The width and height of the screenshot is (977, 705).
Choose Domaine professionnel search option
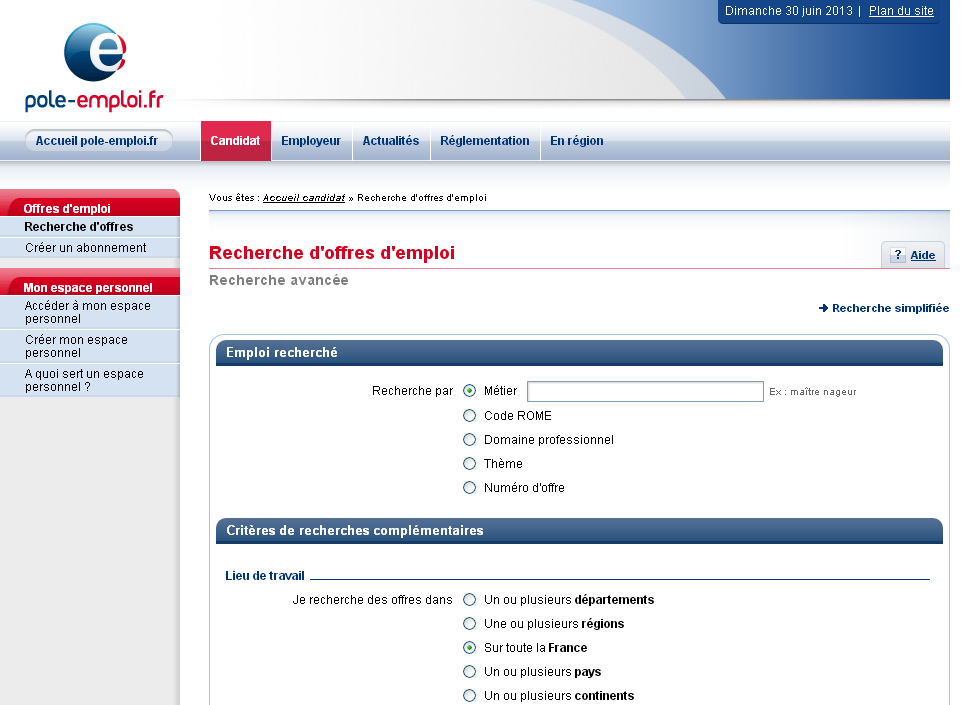(x=469, y=439)
